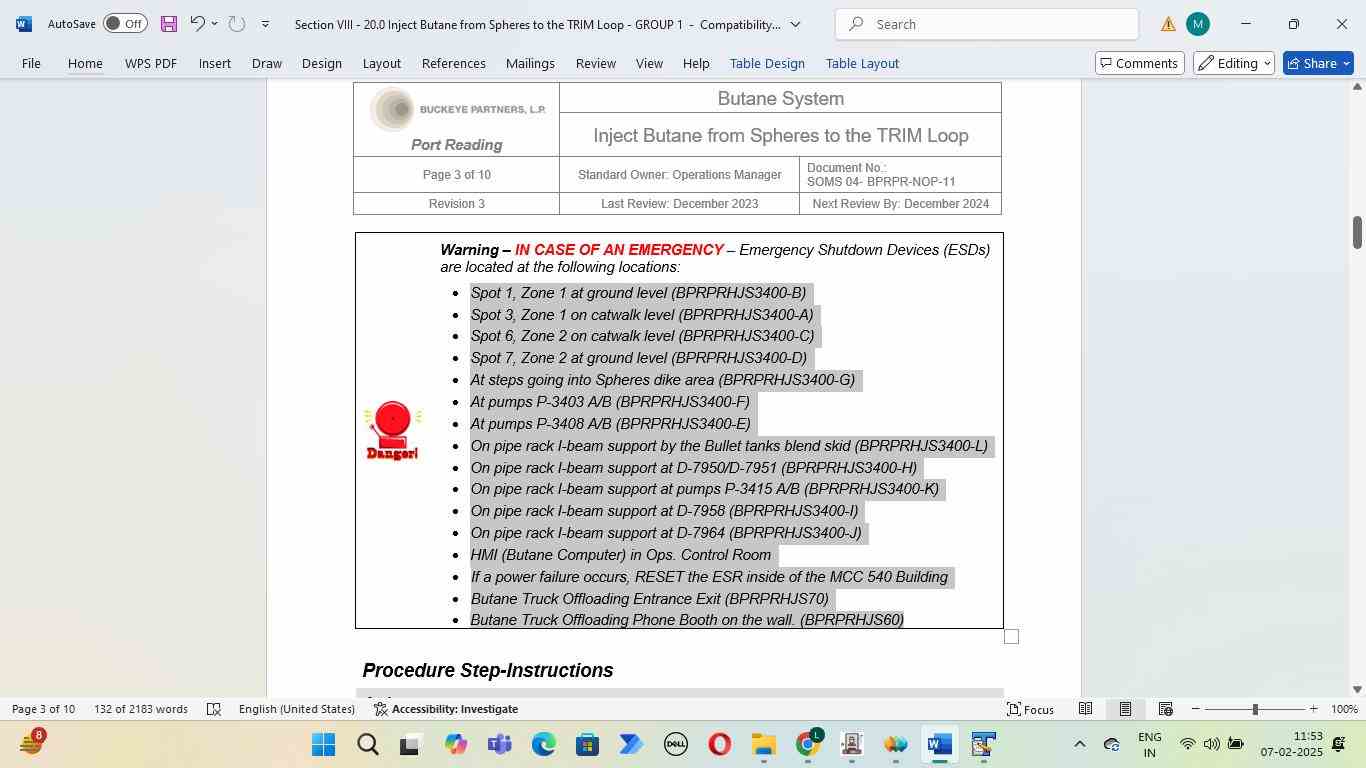Click the Danger alarm bell image

(x=392, y=431)
